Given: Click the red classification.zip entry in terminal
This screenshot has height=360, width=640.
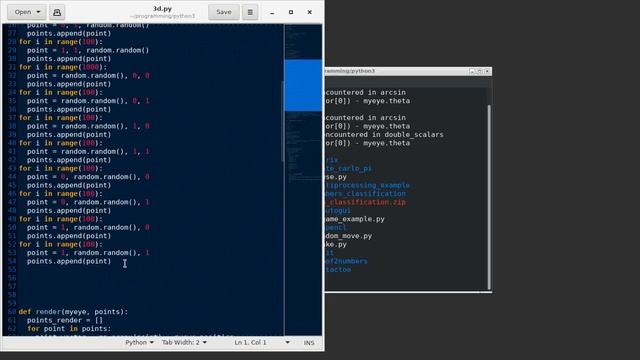Looking at the screenshot, I should click(x=365, y=202).
